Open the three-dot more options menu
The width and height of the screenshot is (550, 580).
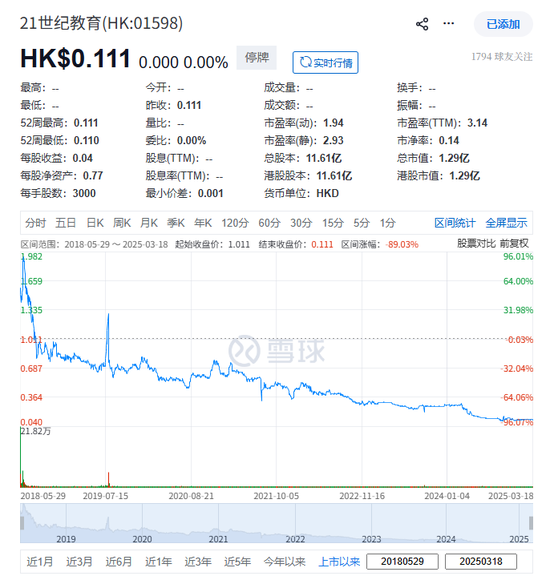[448, 24]
